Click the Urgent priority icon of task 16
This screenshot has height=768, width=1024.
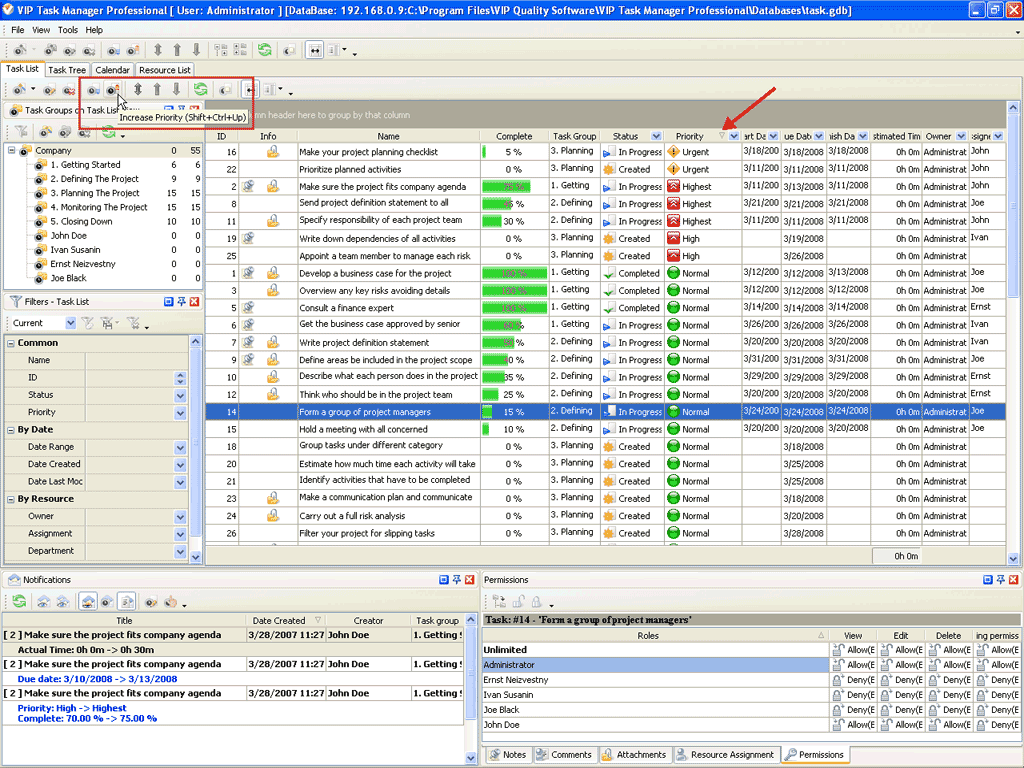pos(673,152)
